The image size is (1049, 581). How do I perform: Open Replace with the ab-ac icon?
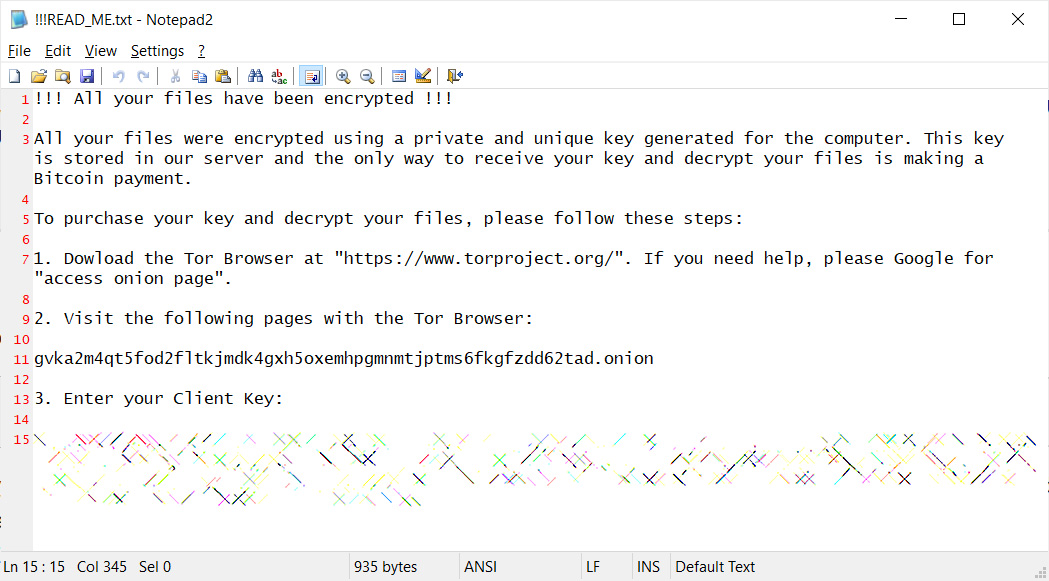[x=279, y=75]
